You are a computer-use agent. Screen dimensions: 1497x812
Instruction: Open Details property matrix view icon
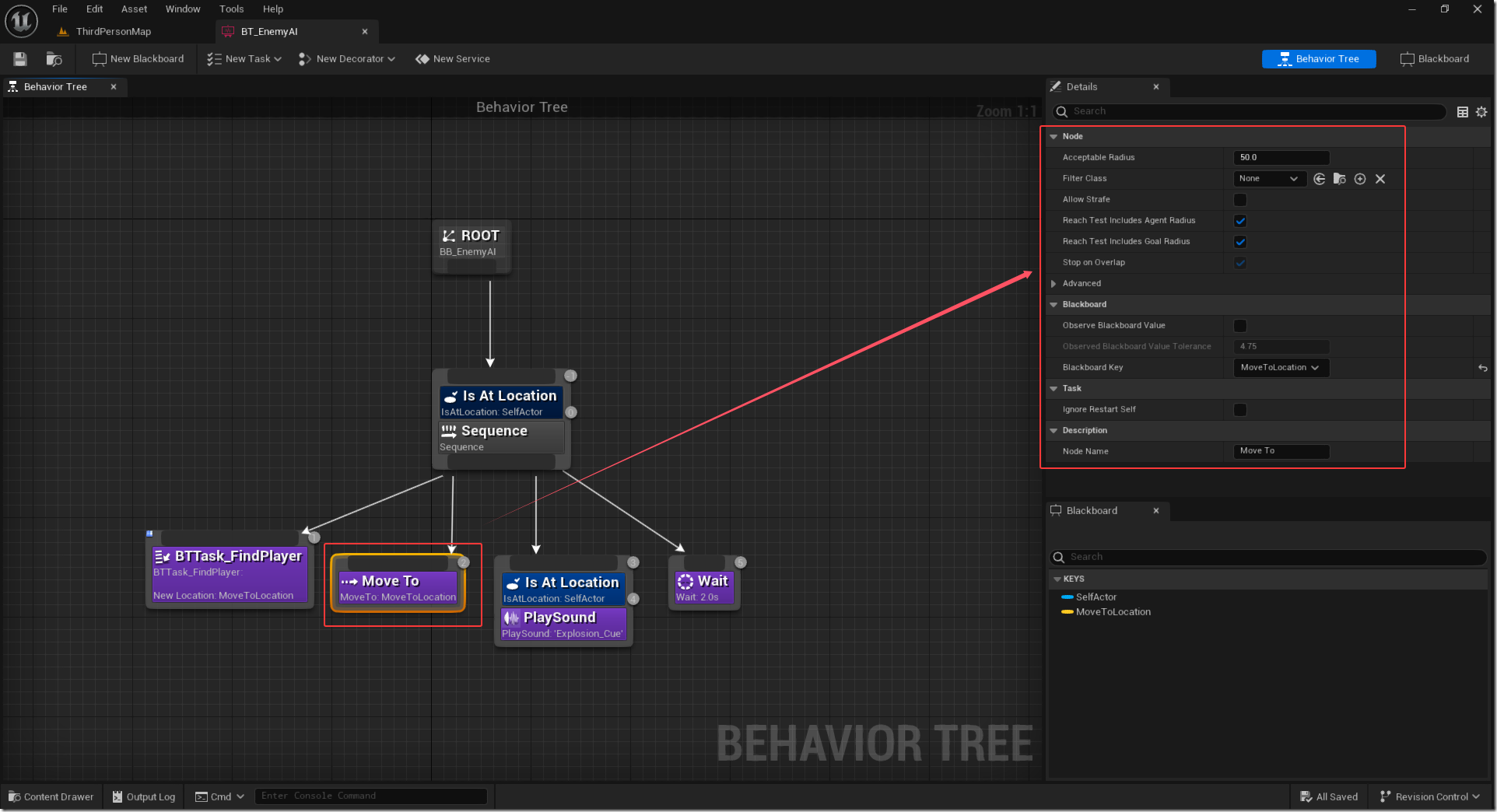coord(1463,112)
